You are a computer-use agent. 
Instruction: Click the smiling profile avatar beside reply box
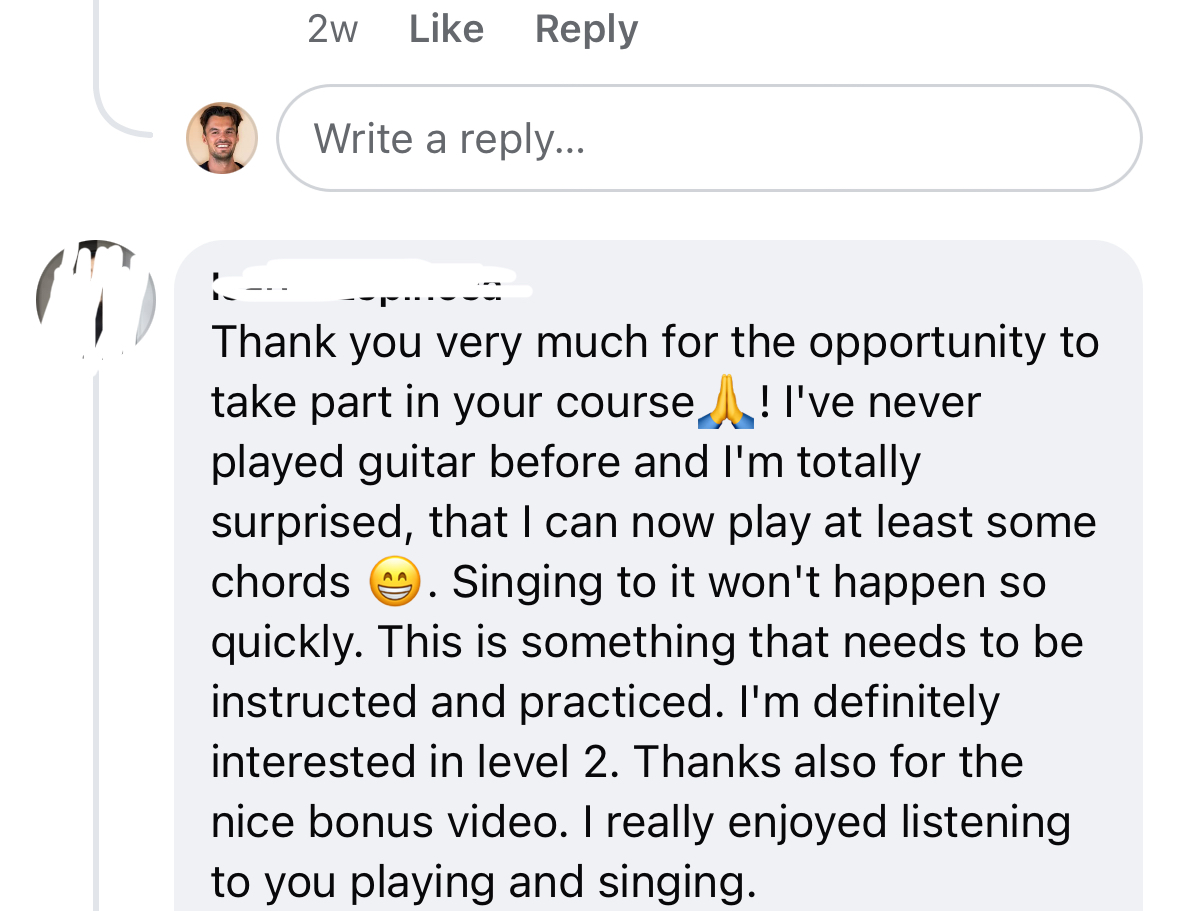click(221, 138)
